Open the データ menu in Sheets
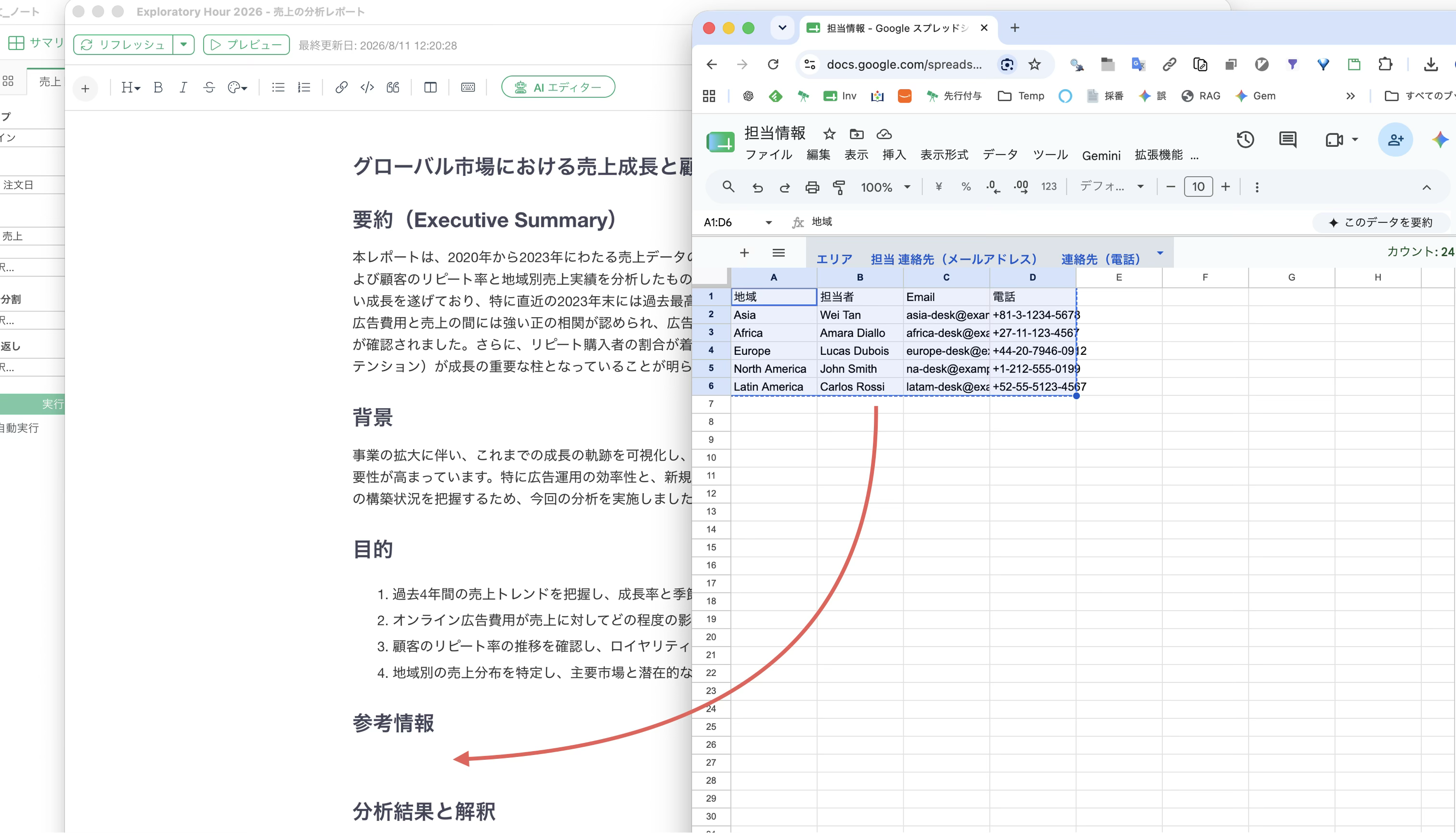1456x833 pixels. tap(1000, 155)
